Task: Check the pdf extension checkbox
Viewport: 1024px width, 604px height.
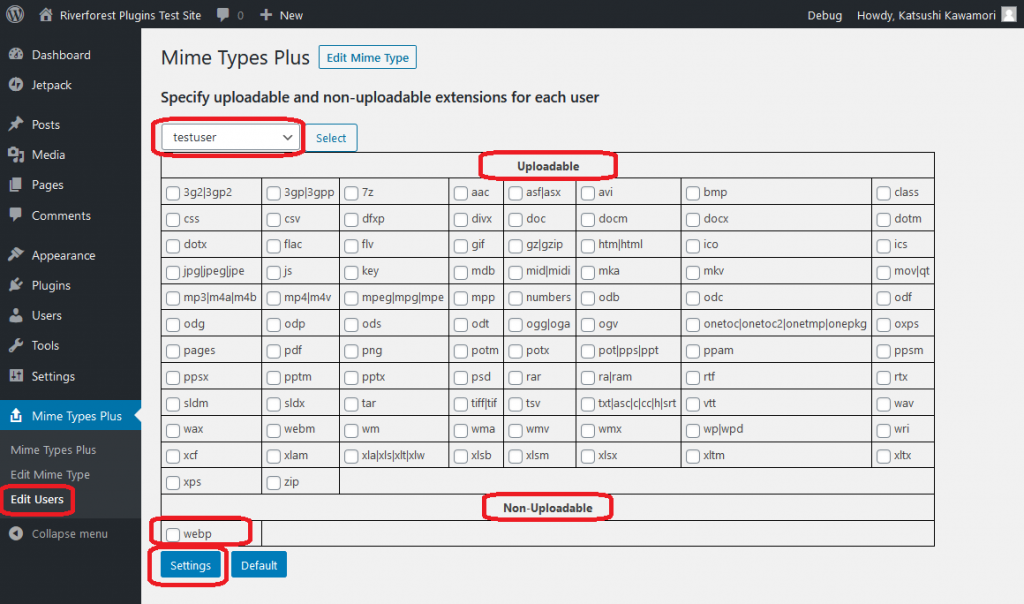Action: click(x=274, y=351)
